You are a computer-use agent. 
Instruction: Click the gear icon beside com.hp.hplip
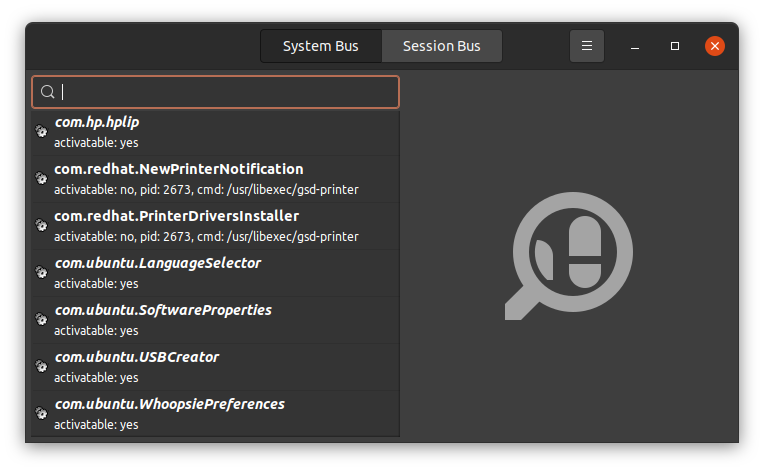(41, 132)
